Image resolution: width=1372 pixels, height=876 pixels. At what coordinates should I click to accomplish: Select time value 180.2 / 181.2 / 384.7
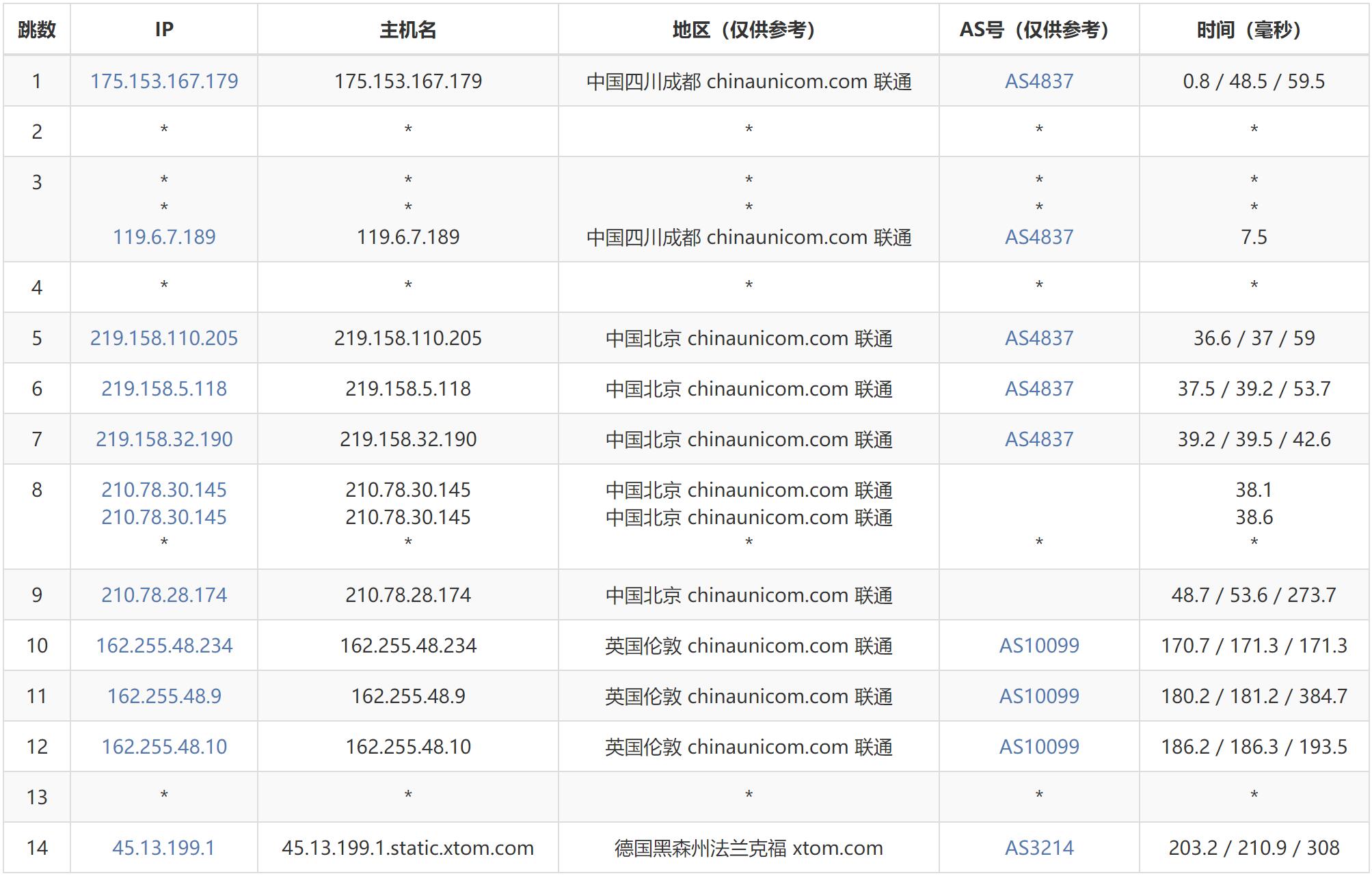(1254, 696)
